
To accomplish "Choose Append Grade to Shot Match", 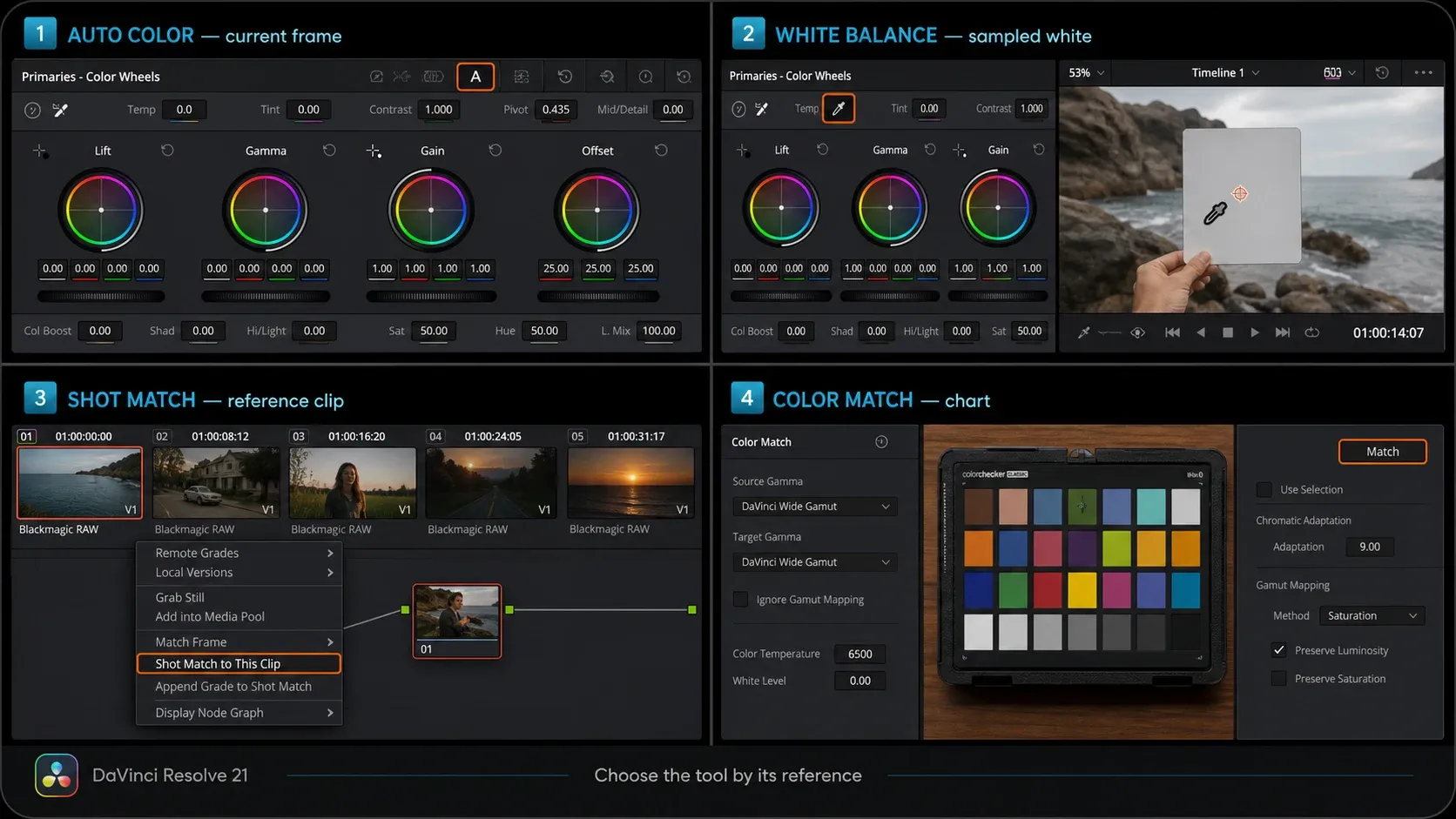I will coord(239,687).
